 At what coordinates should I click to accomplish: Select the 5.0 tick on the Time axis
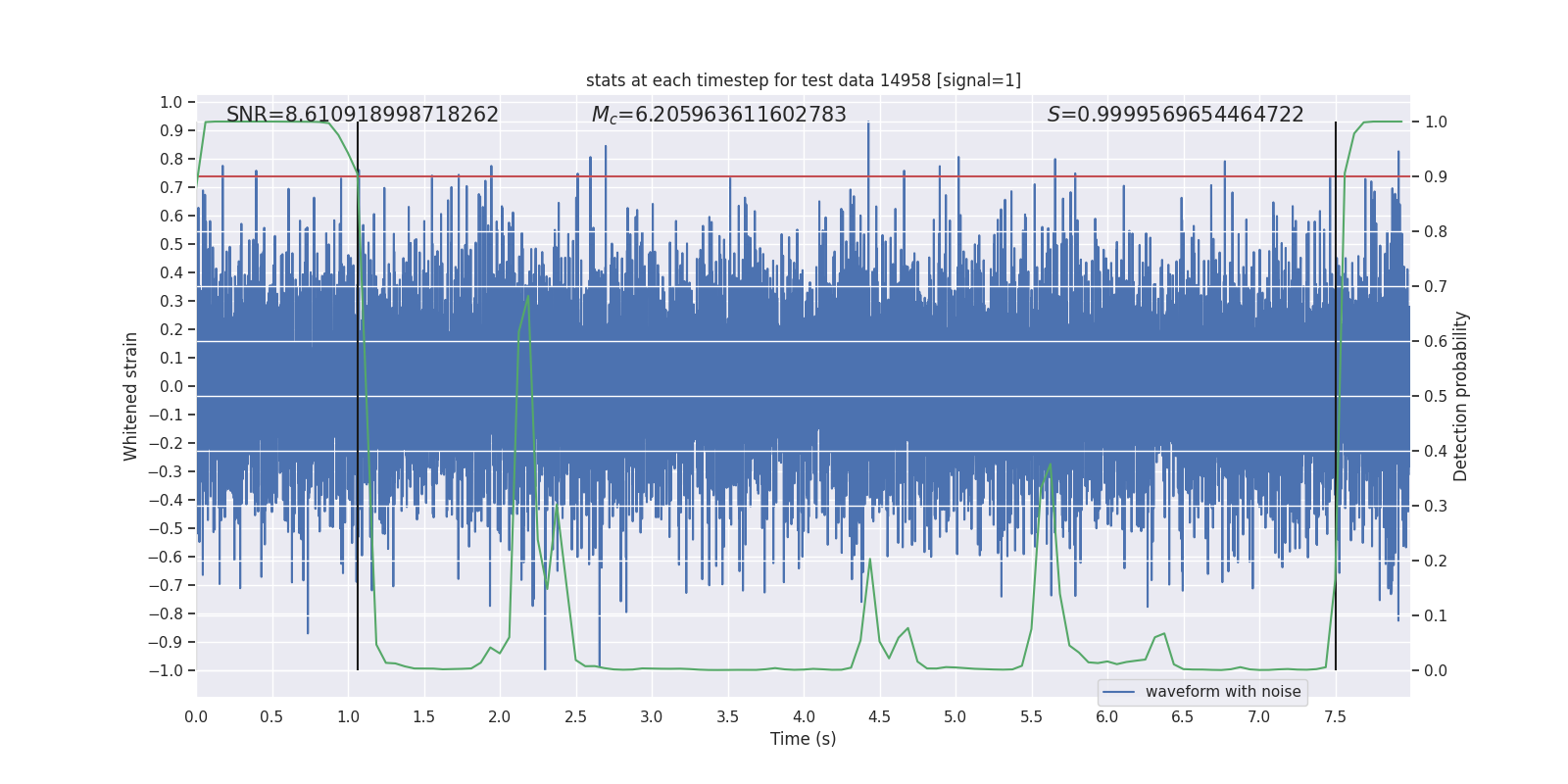[x=955, y=716]
